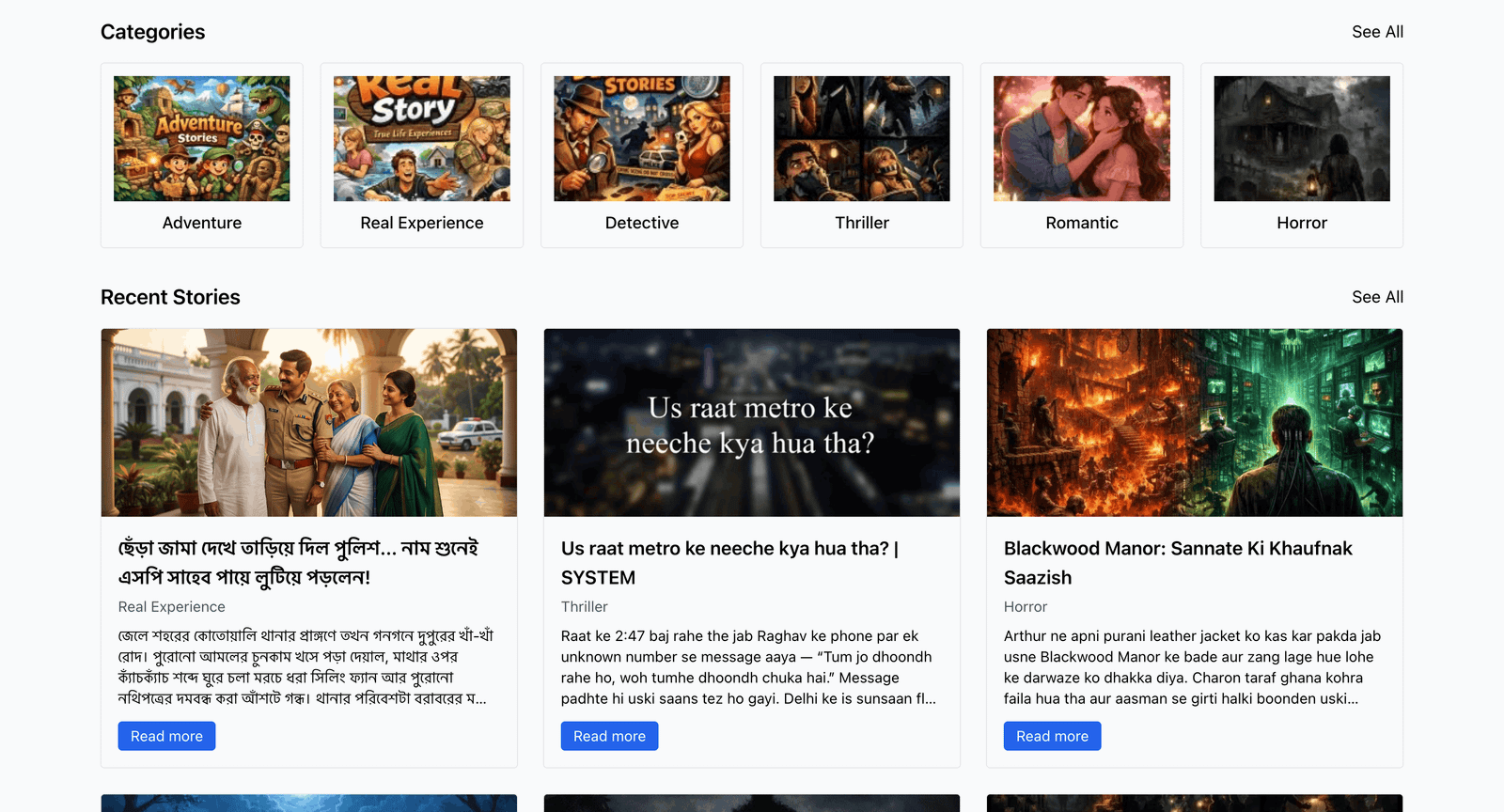Read more of the Bengali Real Experience story

tap(166, 736)
